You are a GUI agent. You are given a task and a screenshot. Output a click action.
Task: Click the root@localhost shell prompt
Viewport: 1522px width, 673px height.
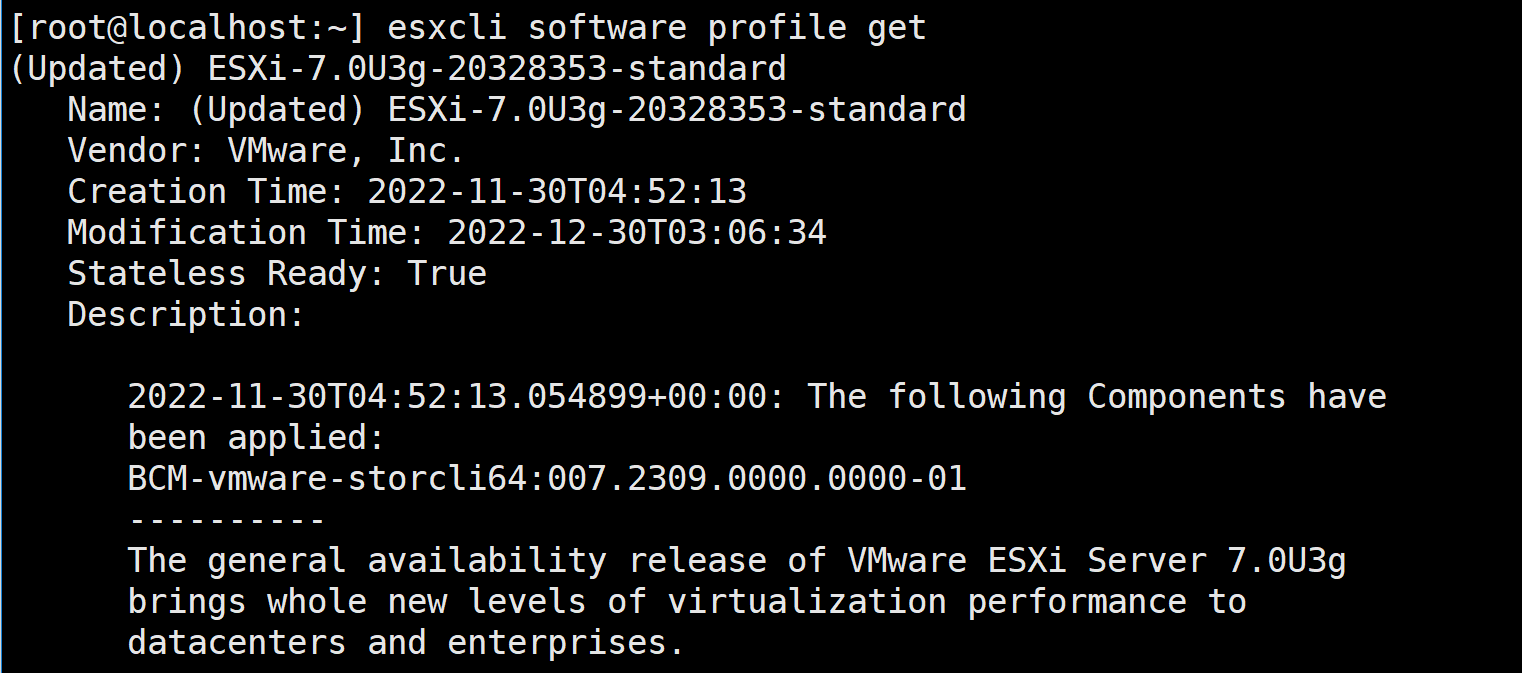coord(182,27)
